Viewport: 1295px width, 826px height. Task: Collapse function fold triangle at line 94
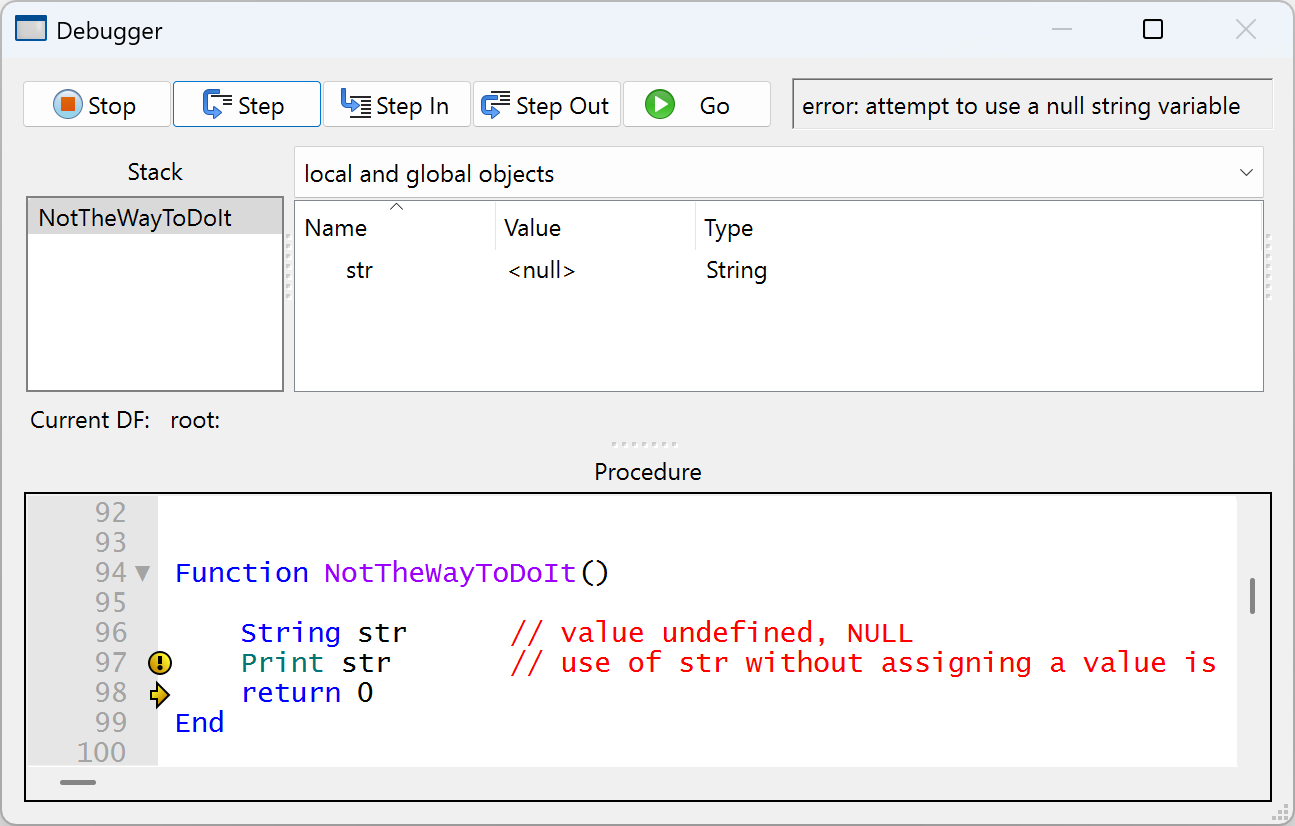click(142, 574)
